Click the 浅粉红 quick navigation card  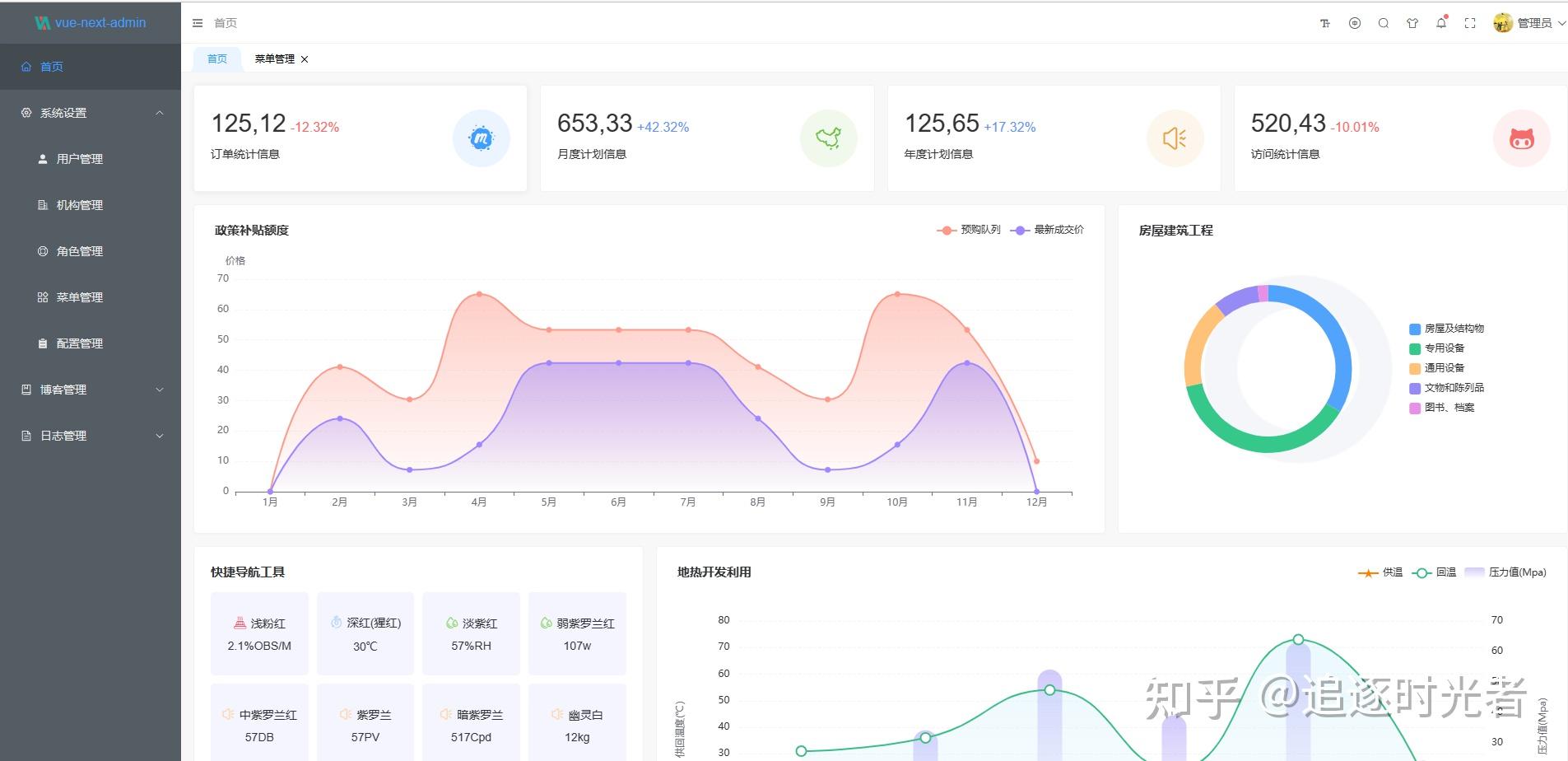[259, 633]
